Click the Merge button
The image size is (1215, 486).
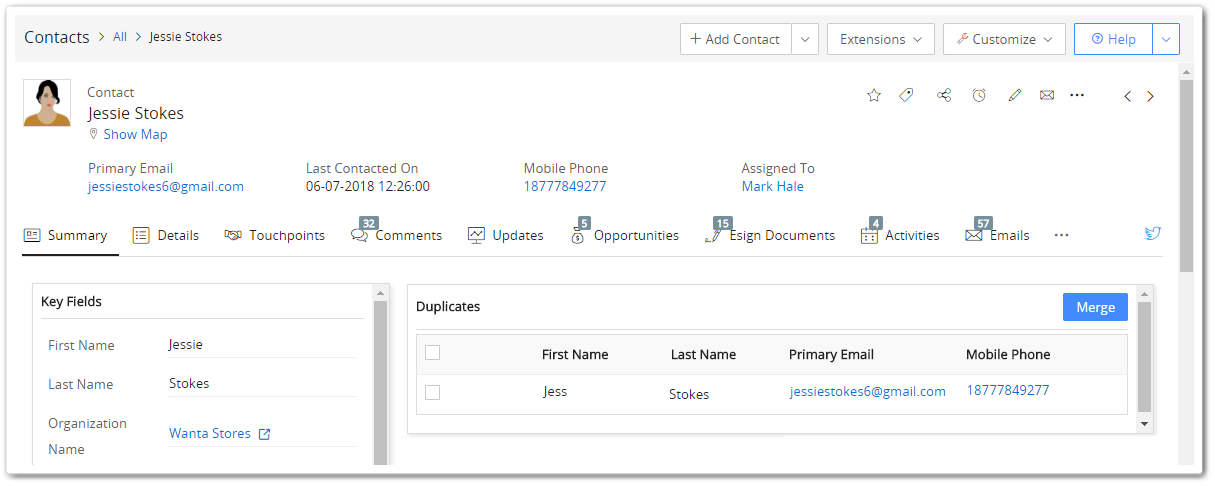pyautogui.click(x=1095, y=307)
